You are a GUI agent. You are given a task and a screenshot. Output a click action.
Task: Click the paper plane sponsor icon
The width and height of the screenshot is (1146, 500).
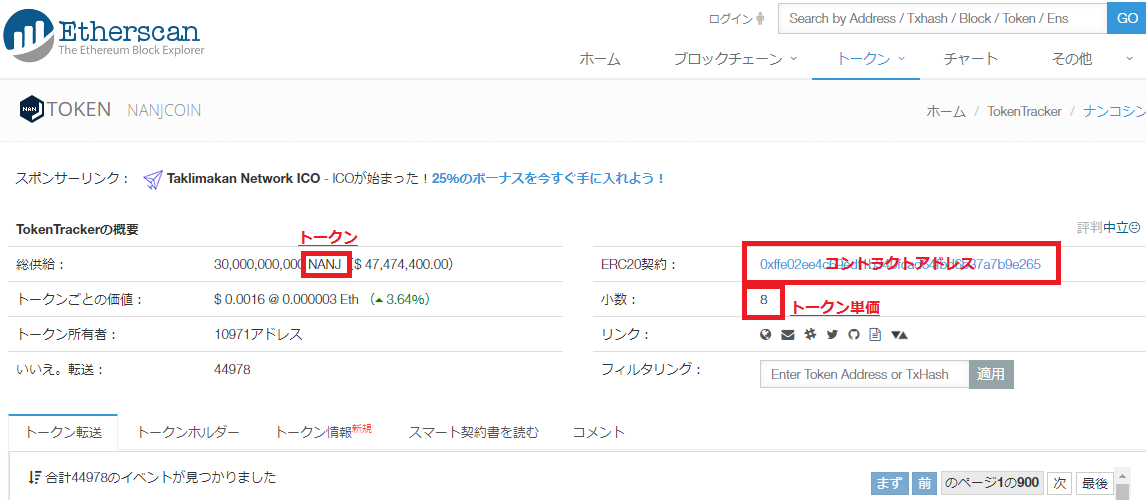point(152,179)
